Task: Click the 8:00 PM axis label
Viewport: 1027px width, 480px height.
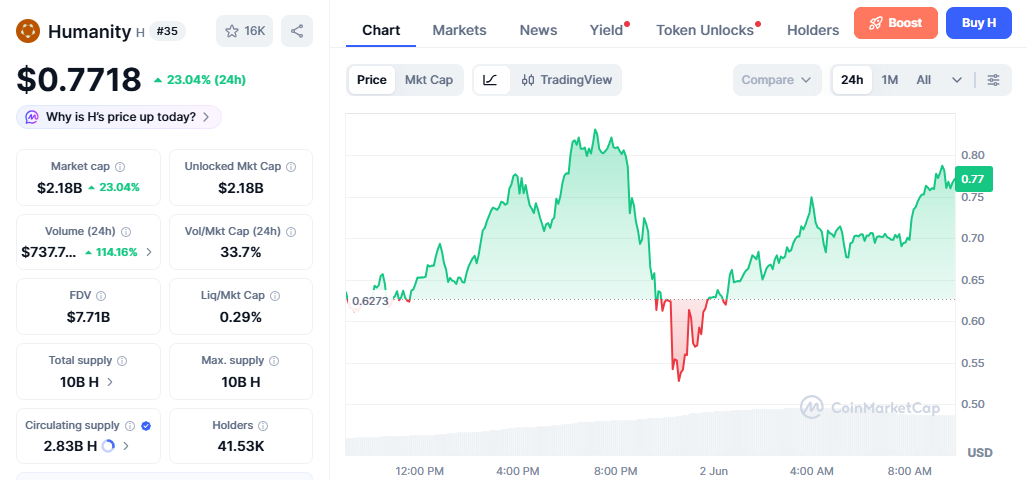Action: (x=615, y=471)
